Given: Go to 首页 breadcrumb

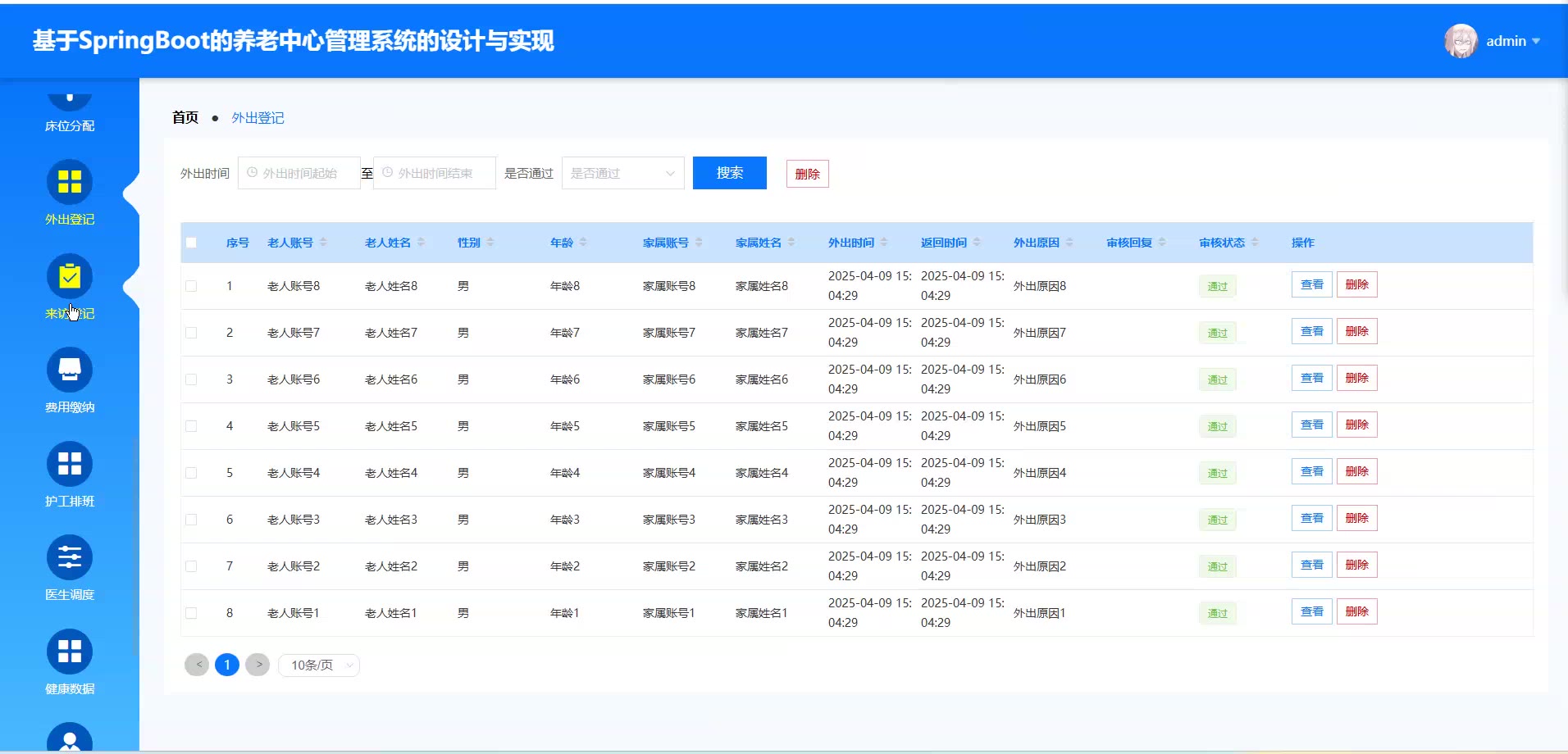Looking at the screenshot, I should (x=185, y=118).
